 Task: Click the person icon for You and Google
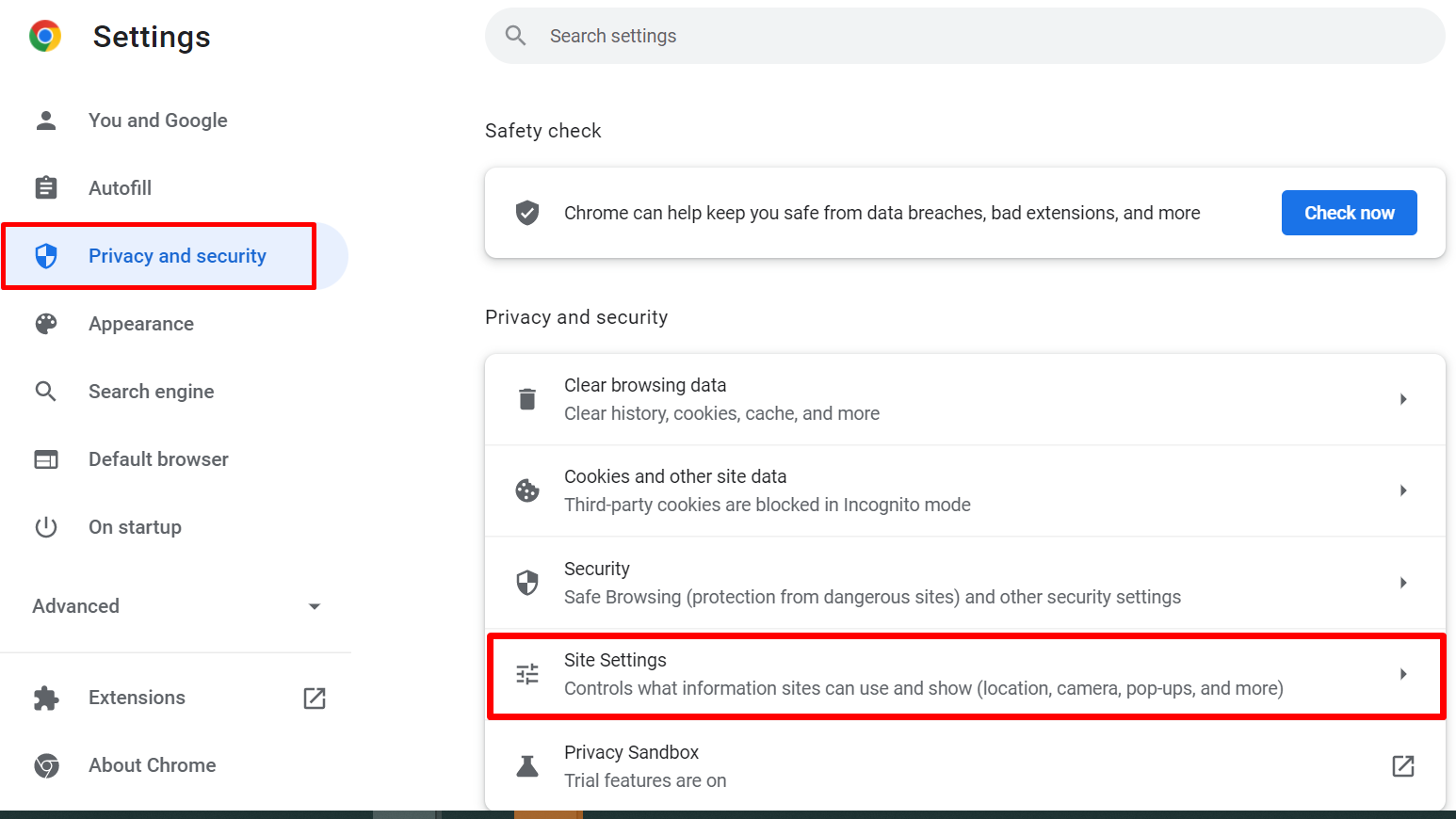tap(45, 120)
